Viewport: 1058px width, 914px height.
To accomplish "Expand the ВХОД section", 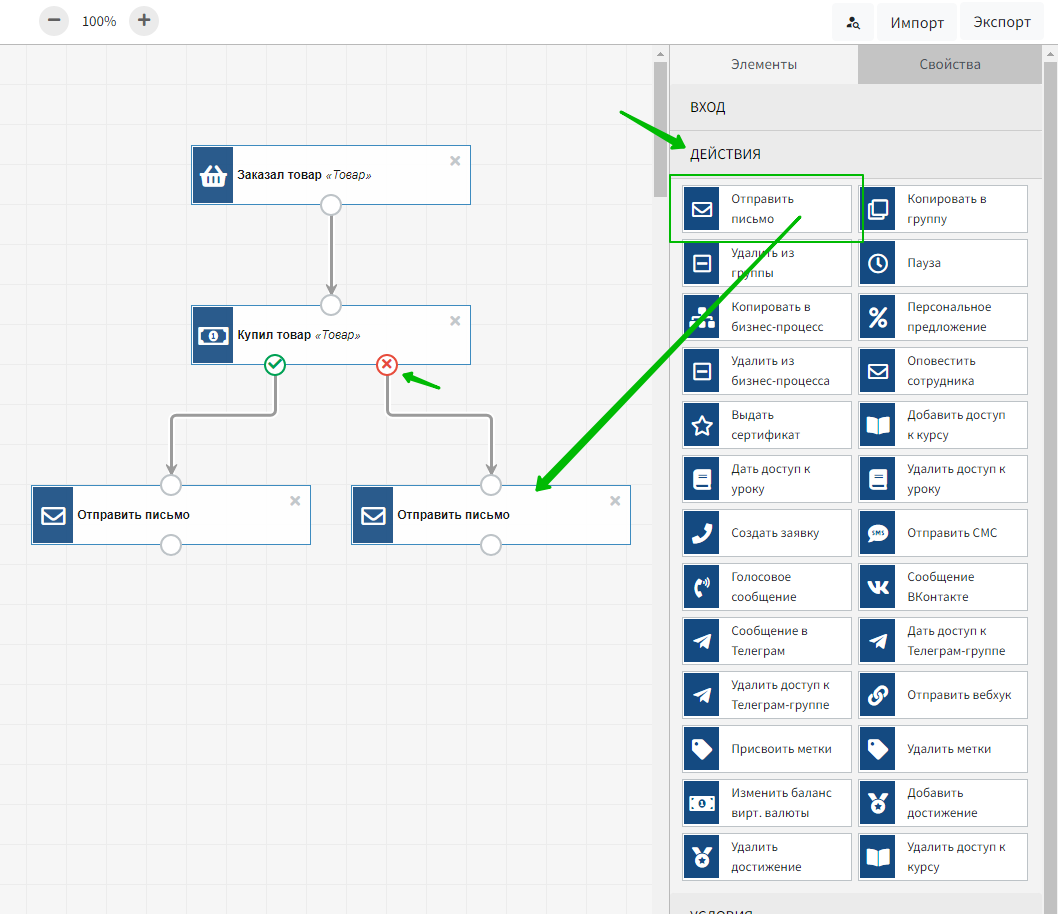I will tap(707, 107).
